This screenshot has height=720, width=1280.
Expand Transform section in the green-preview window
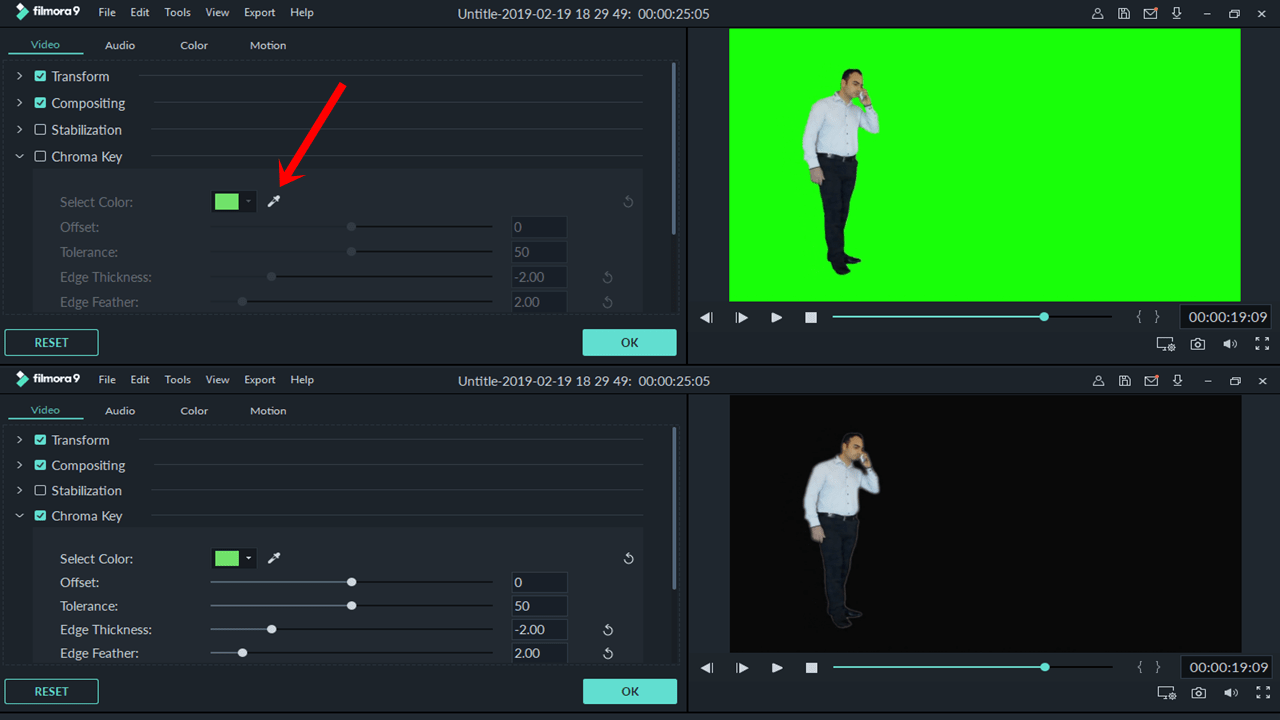pos(19,76)
